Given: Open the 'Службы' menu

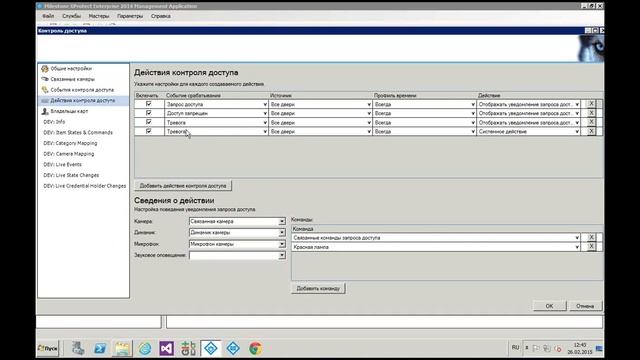Looking at the screenshot, I should pos(71,16).
